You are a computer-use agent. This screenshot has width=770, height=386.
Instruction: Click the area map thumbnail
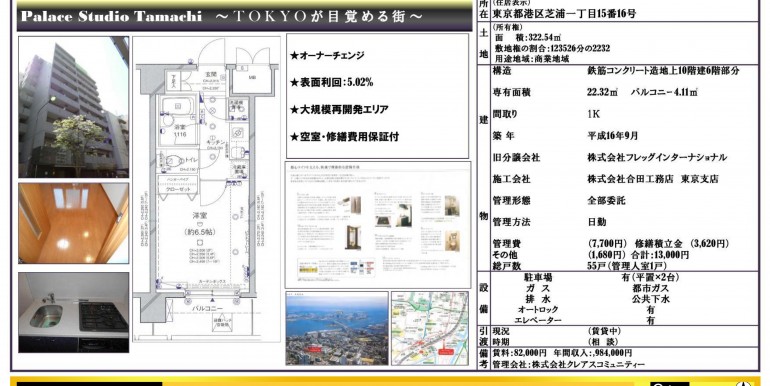coord(430,329)
